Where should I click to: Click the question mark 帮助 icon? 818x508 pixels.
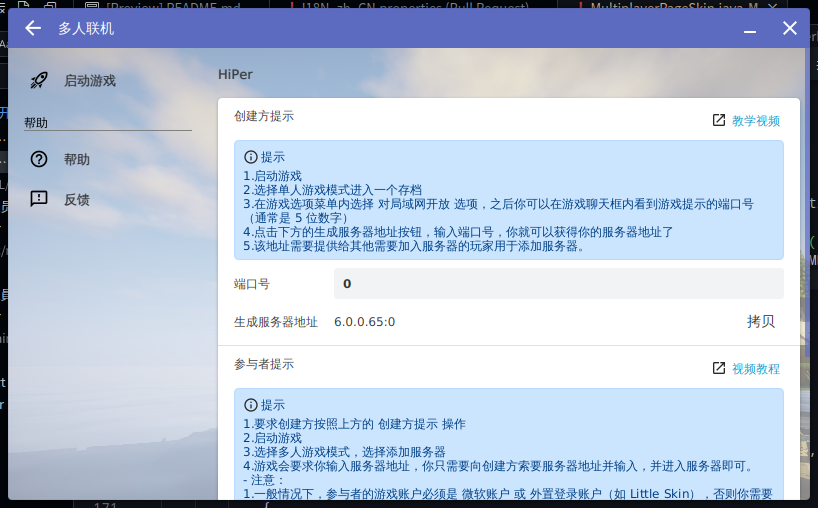tap(39, 159)
